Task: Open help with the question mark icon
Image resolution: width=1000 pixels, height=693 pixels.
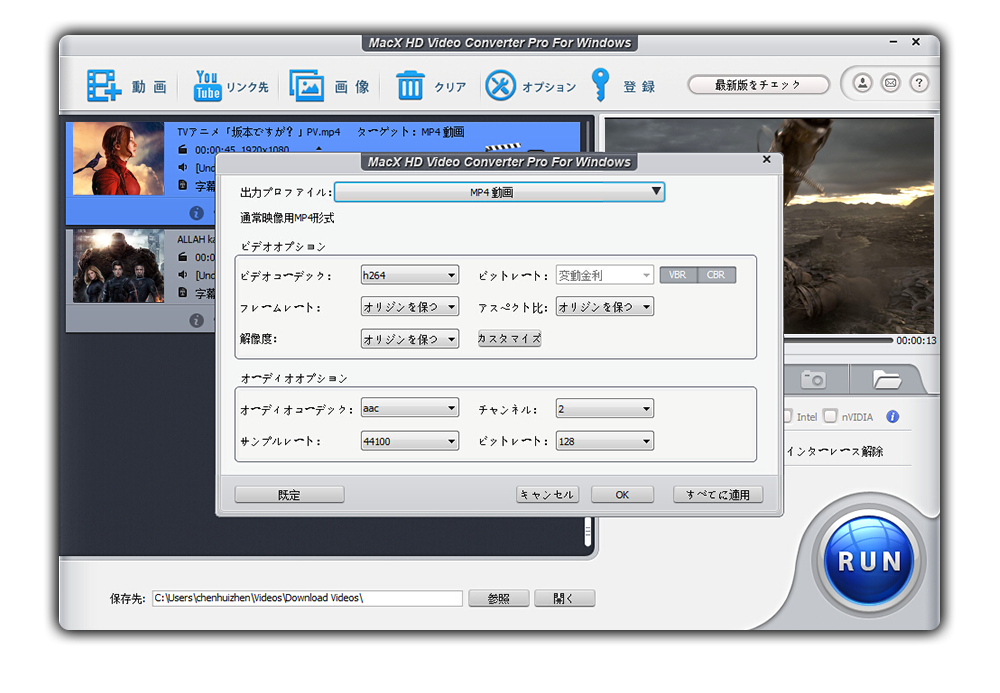Action: (x=919, y=83)
